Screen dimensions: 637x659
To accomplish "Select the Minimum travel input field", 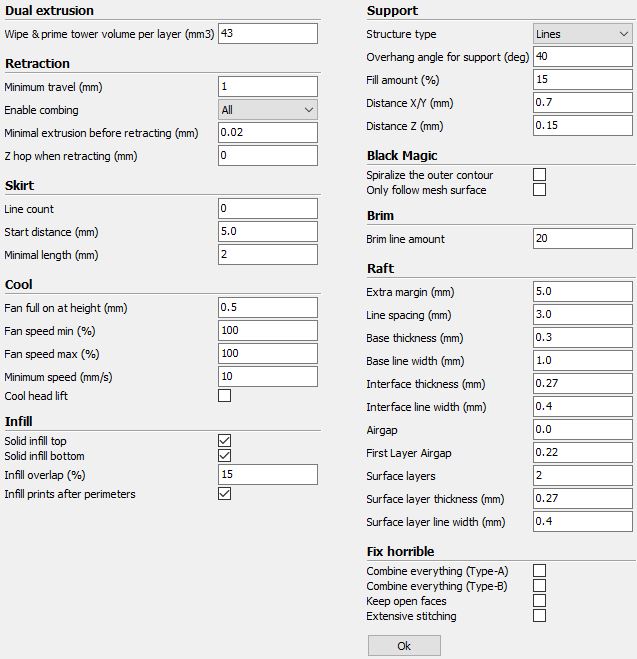I will (x=267, y=87).
